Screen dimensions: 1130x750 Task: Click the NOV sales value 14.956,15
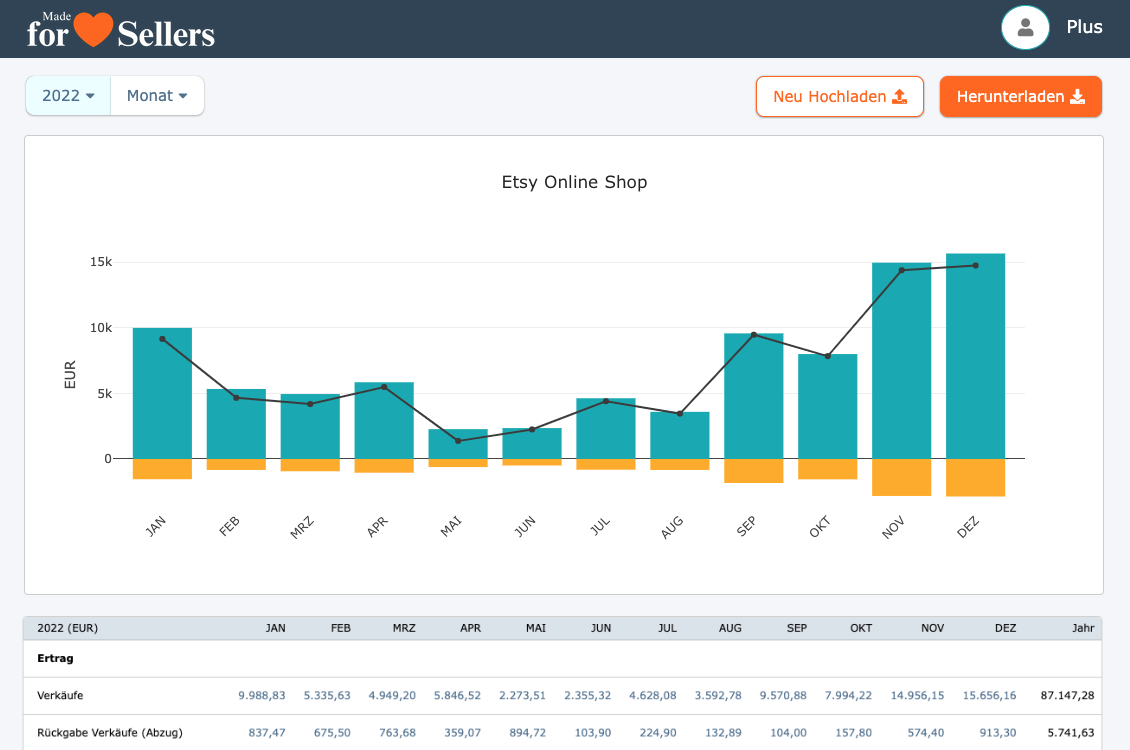(x=914, y=695)
